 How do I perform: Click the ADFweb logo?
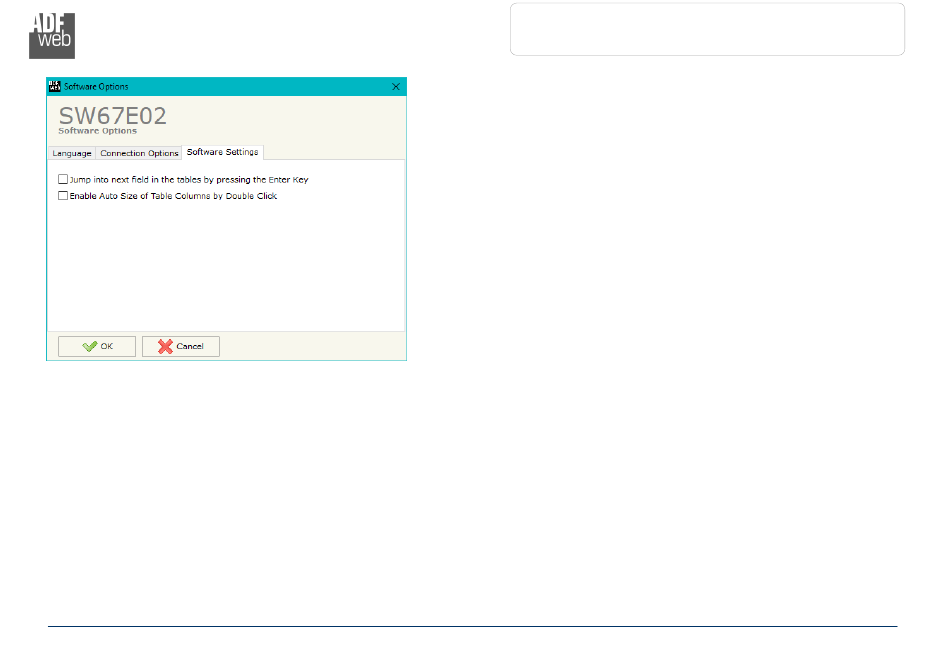(x=52, y=36)
